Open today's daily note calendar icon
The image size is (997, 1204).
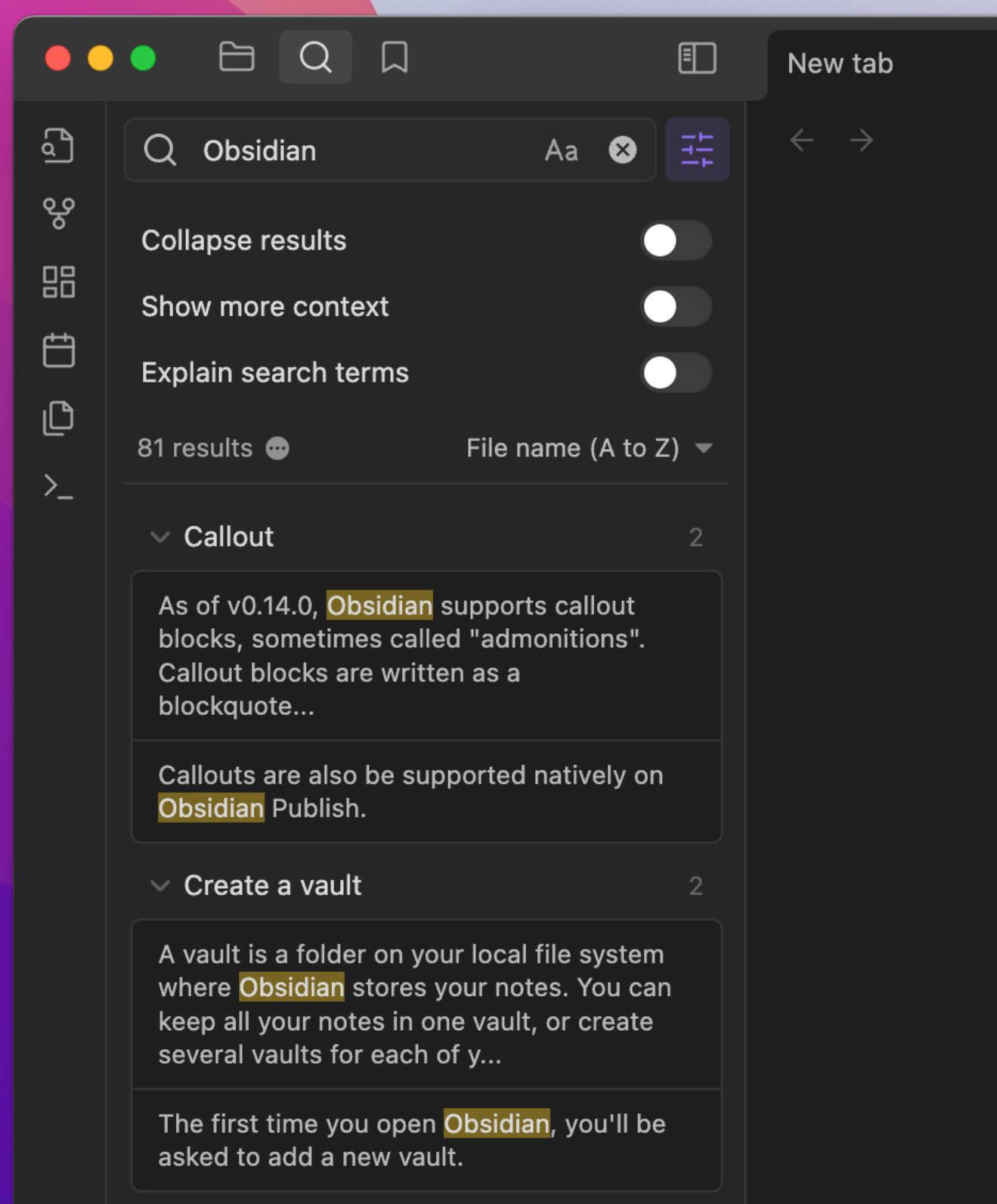point(58,350)
